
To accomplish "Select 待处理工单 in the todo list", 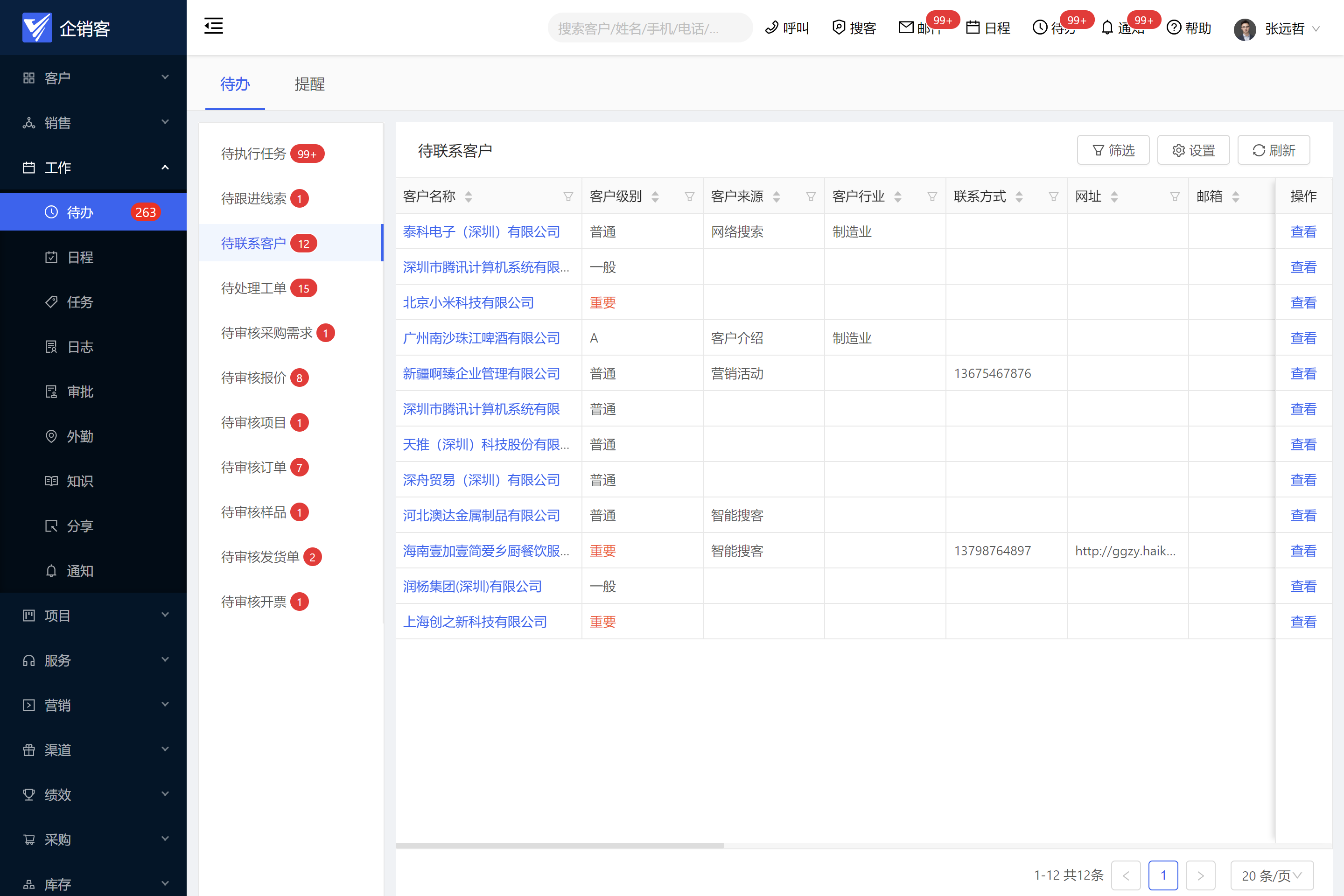I will (x=254, y=288).
